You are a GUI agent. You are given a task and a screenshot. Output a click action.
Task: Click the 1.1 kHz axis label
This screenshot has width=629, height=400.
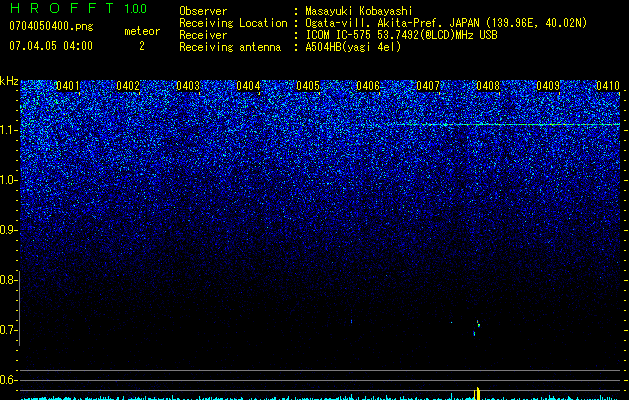coord(8,130)
